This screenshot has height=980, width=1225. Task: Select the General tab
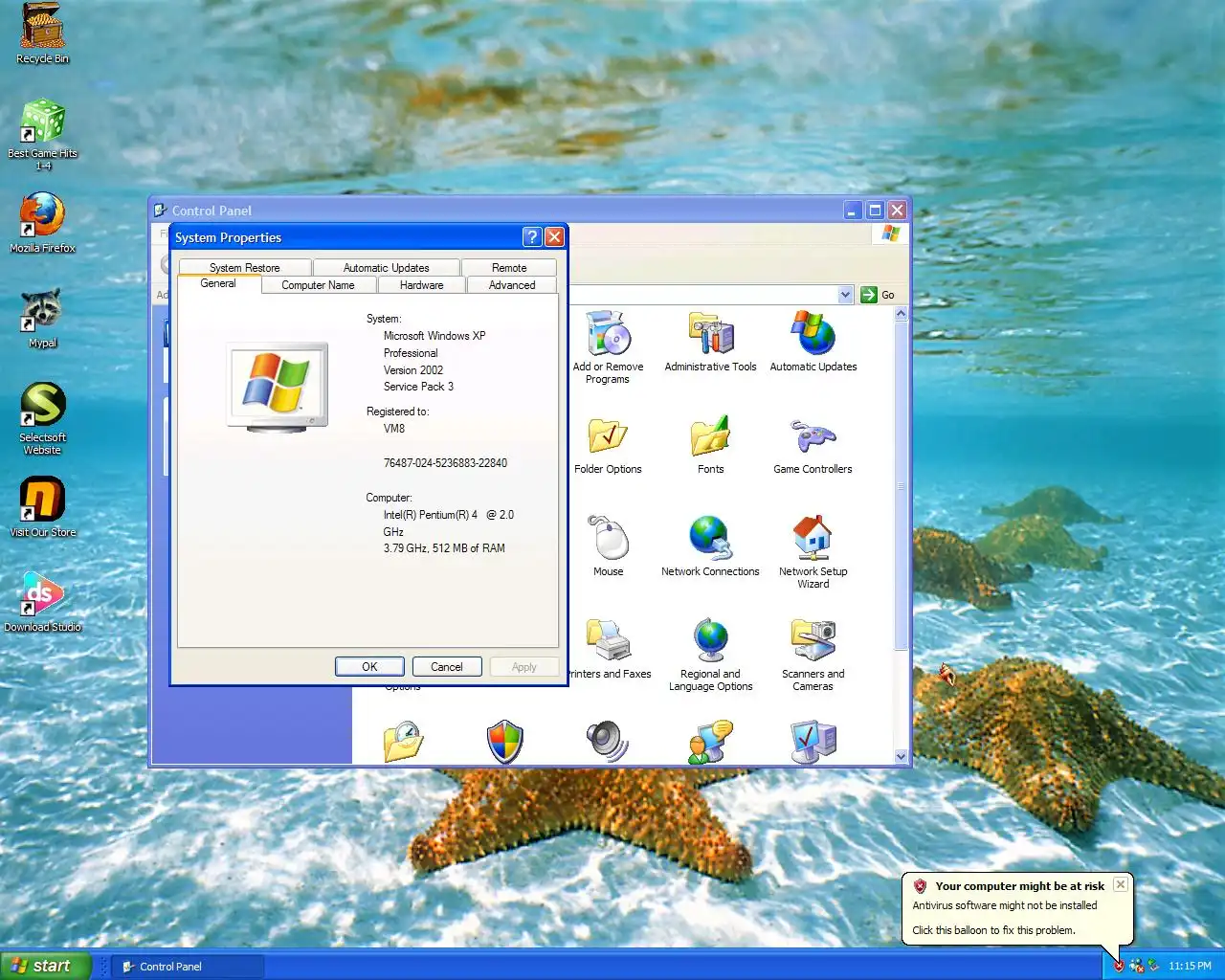[218, 283]
